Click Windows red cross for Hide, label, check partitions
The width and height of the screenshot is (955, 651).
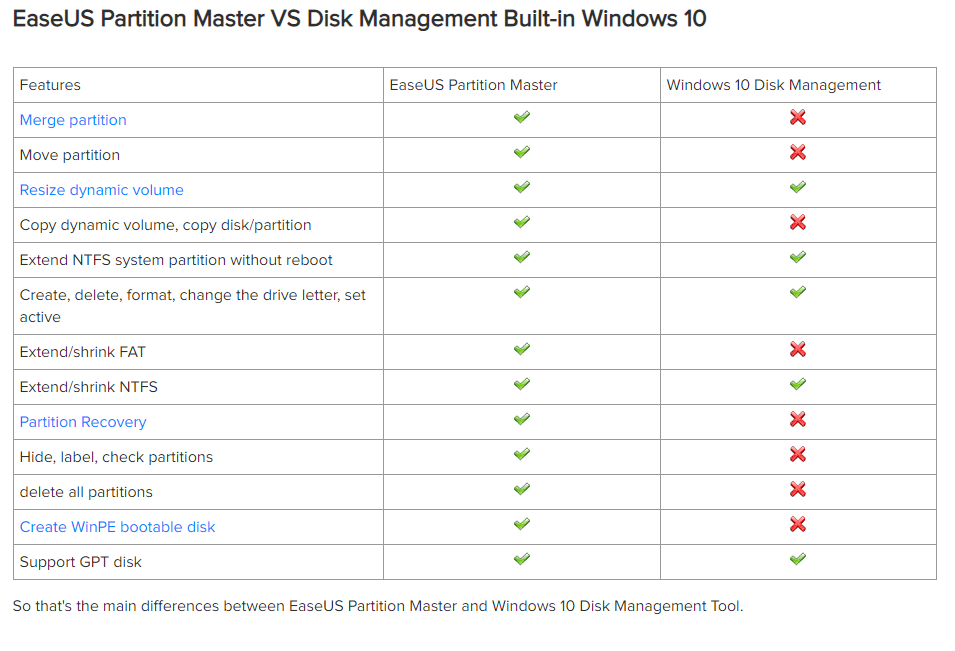(798, 454)
